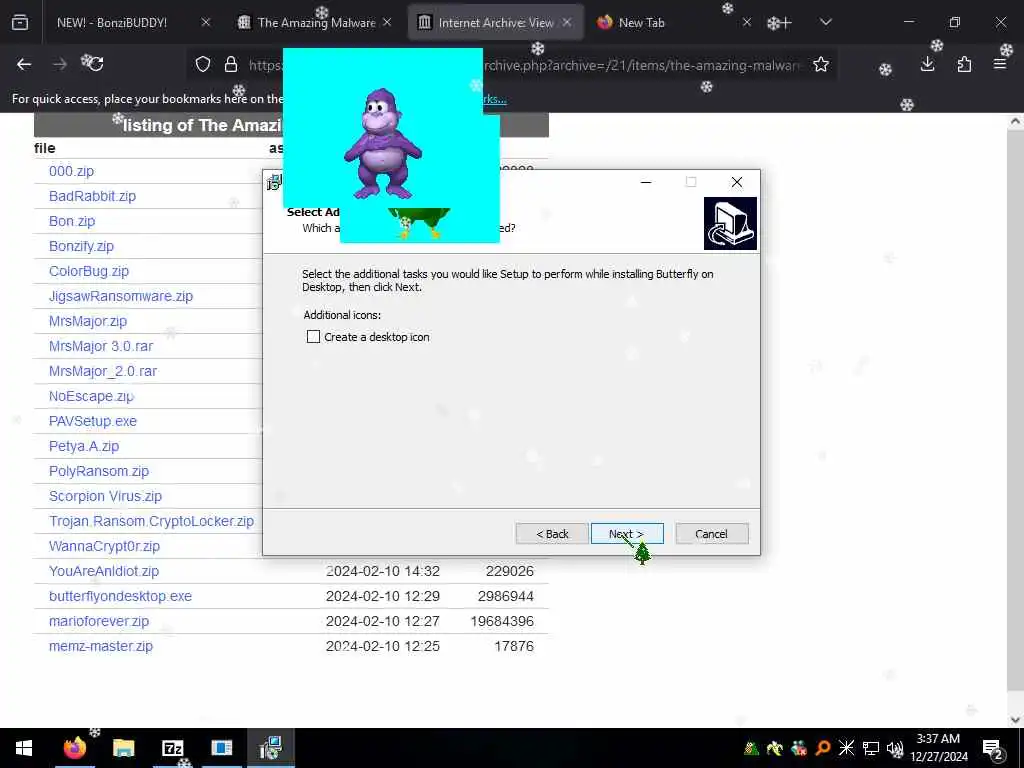Open the blue window app in taskbar

(221, 748)
